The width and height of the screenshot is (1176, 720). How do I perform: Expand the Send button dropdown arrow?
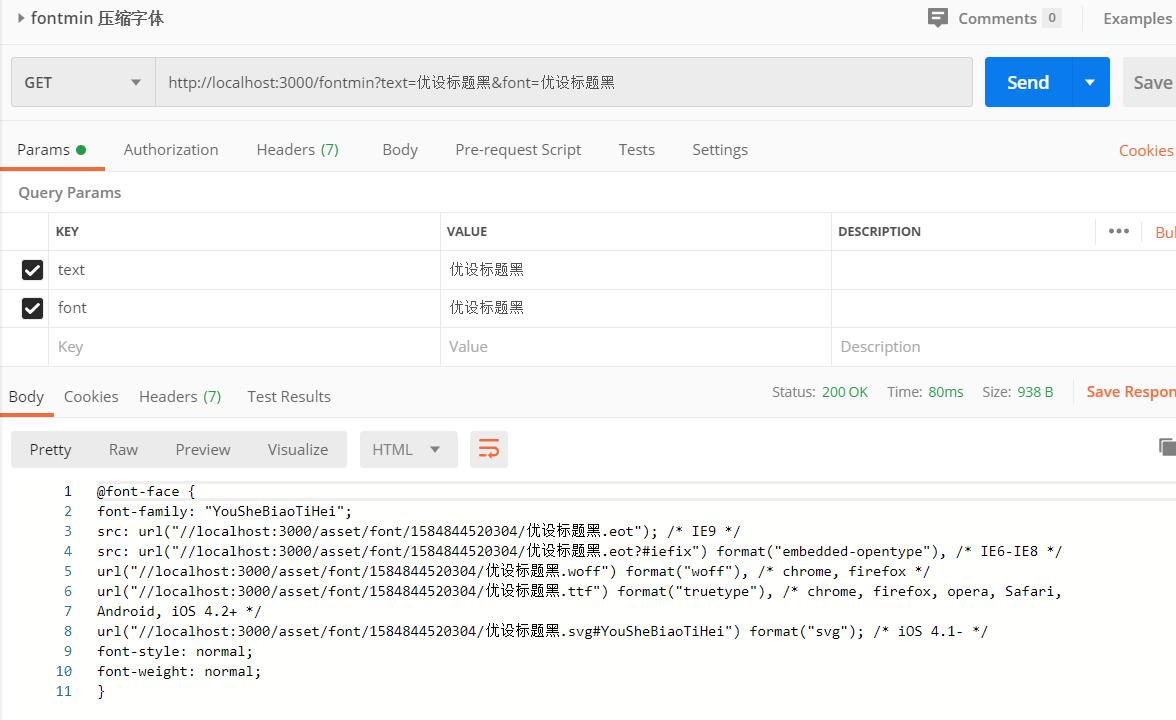coord(1090,82)
